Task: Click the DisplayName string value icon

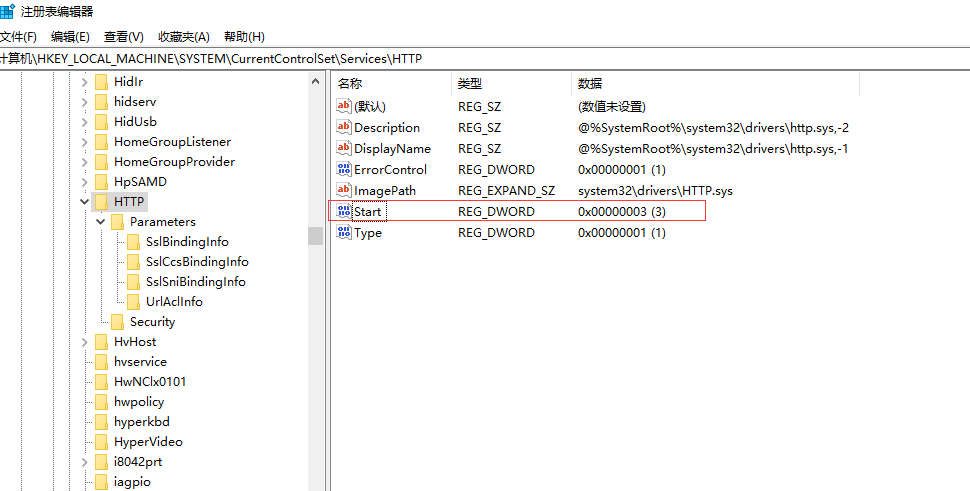Action: pyautogui.click(x=343, y=148)
